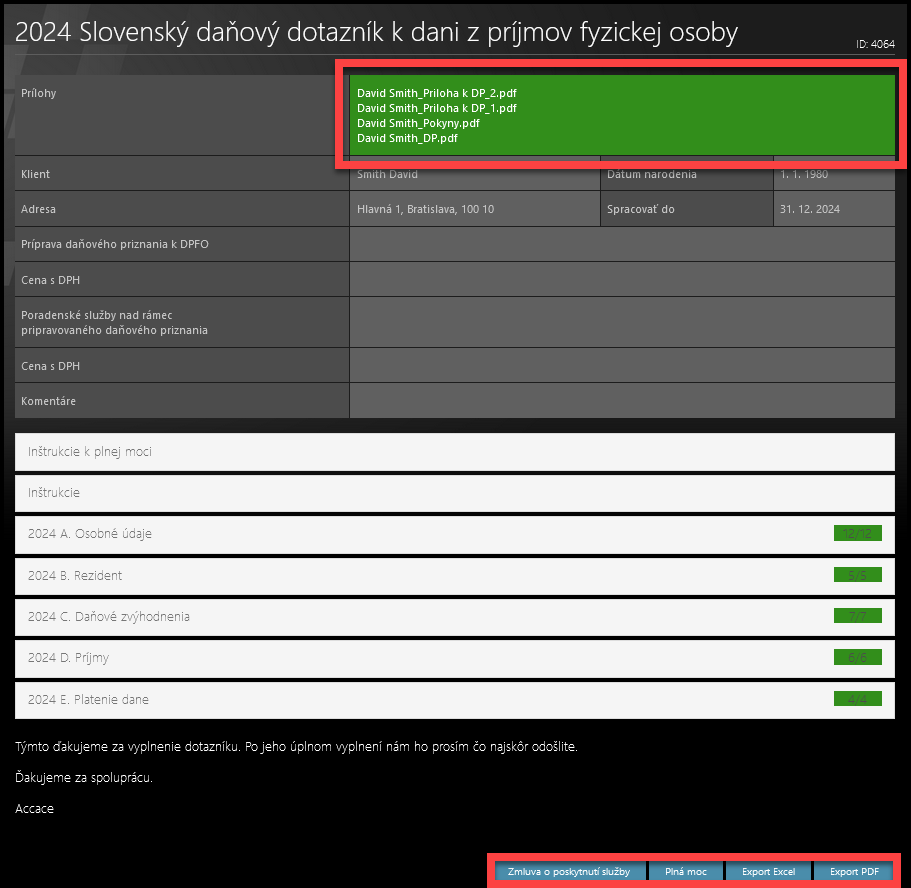The width and height of the screenshot is (911, 888).
Task: Download the David Smith_Pokyny.pdf file
Action: (x=418, y=123)
